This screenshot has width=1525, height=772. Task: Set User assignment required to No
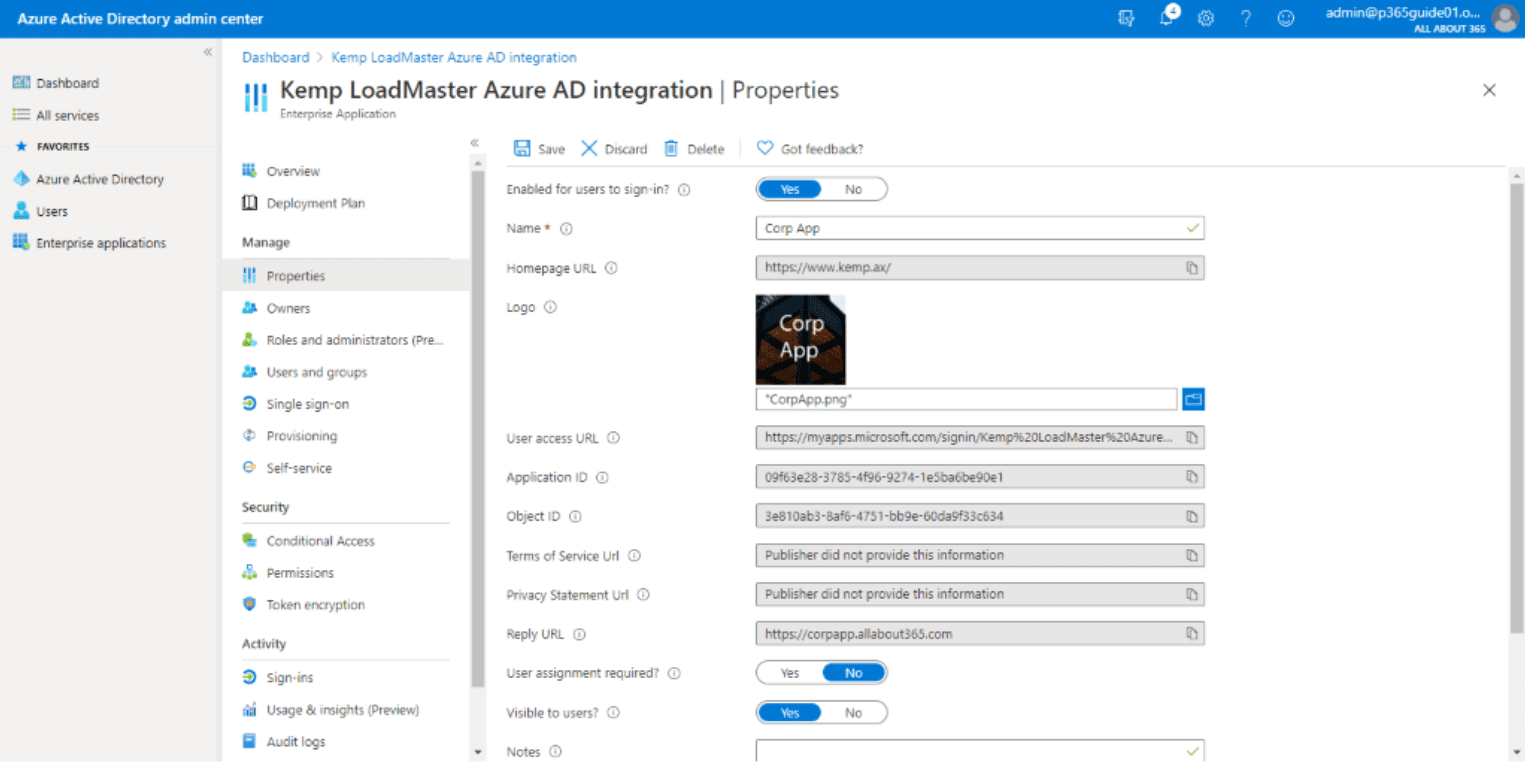tap(854, 673)
